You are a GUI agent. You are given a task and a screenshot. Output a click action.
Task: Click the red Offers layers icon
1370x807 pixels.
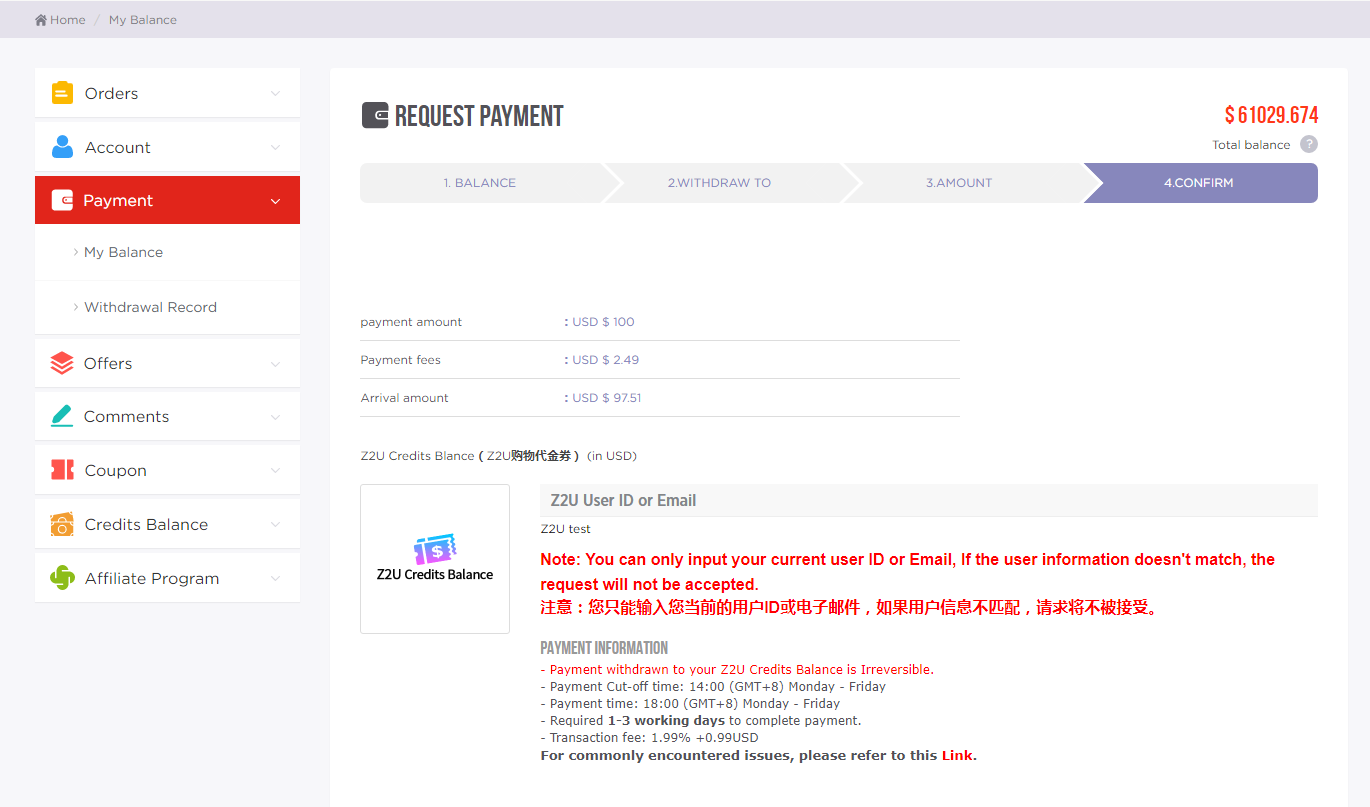[62, 363]
